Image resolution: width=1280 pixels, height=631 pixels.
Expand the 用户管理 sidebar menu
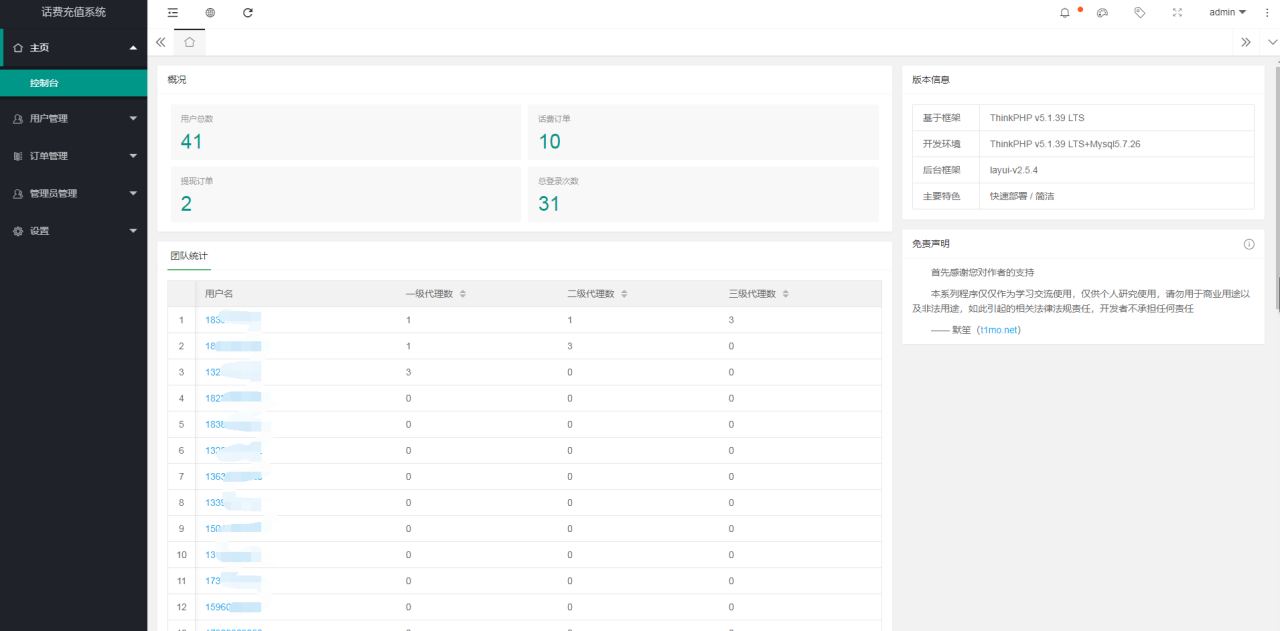point(73,119)
